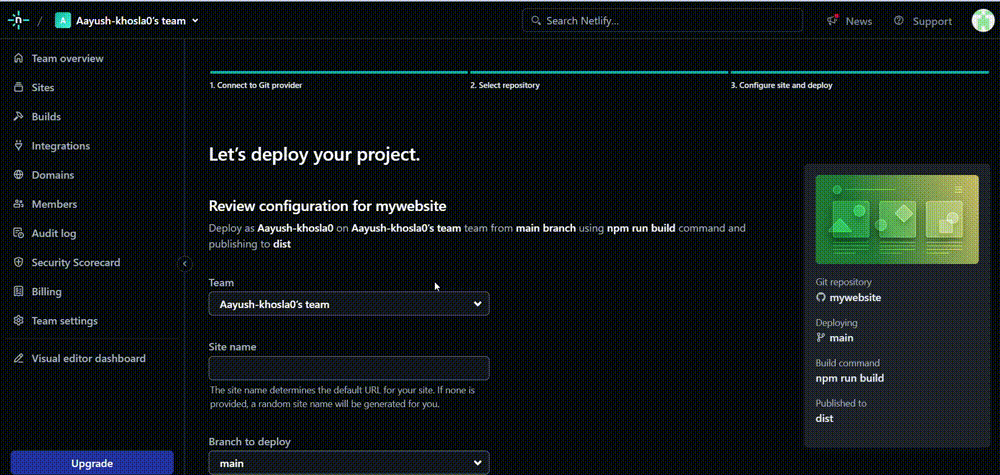Screen dimensions: 1000x475
Task: Click the team avatar letter A icon
Action: click(x=62, y=20)
